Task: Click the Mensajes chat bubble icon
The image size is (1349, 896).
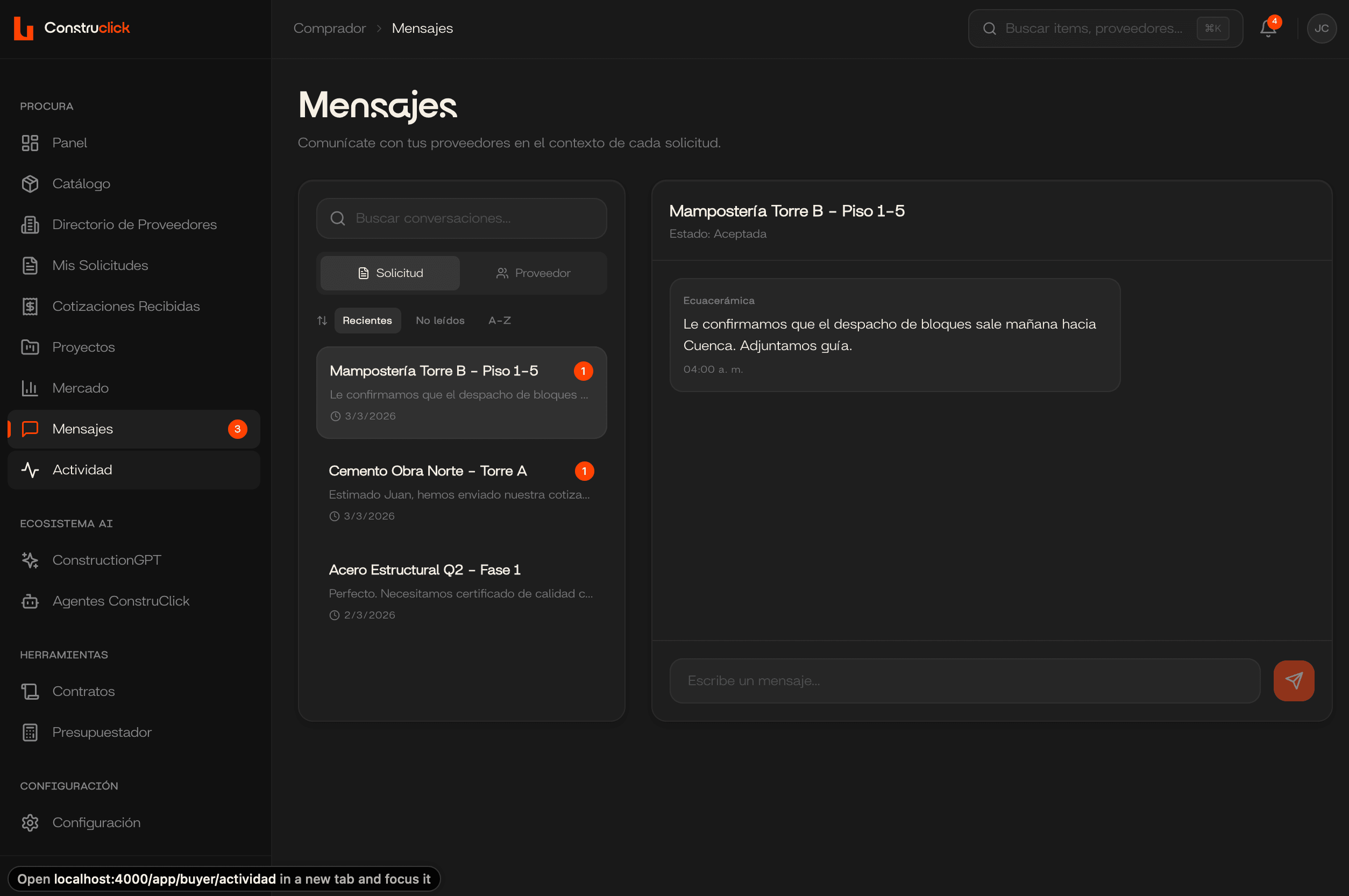Action: [30, 429]
